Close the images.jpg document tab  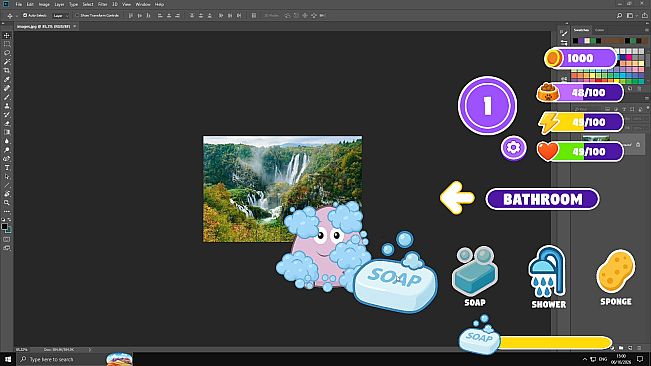point(75,26)
